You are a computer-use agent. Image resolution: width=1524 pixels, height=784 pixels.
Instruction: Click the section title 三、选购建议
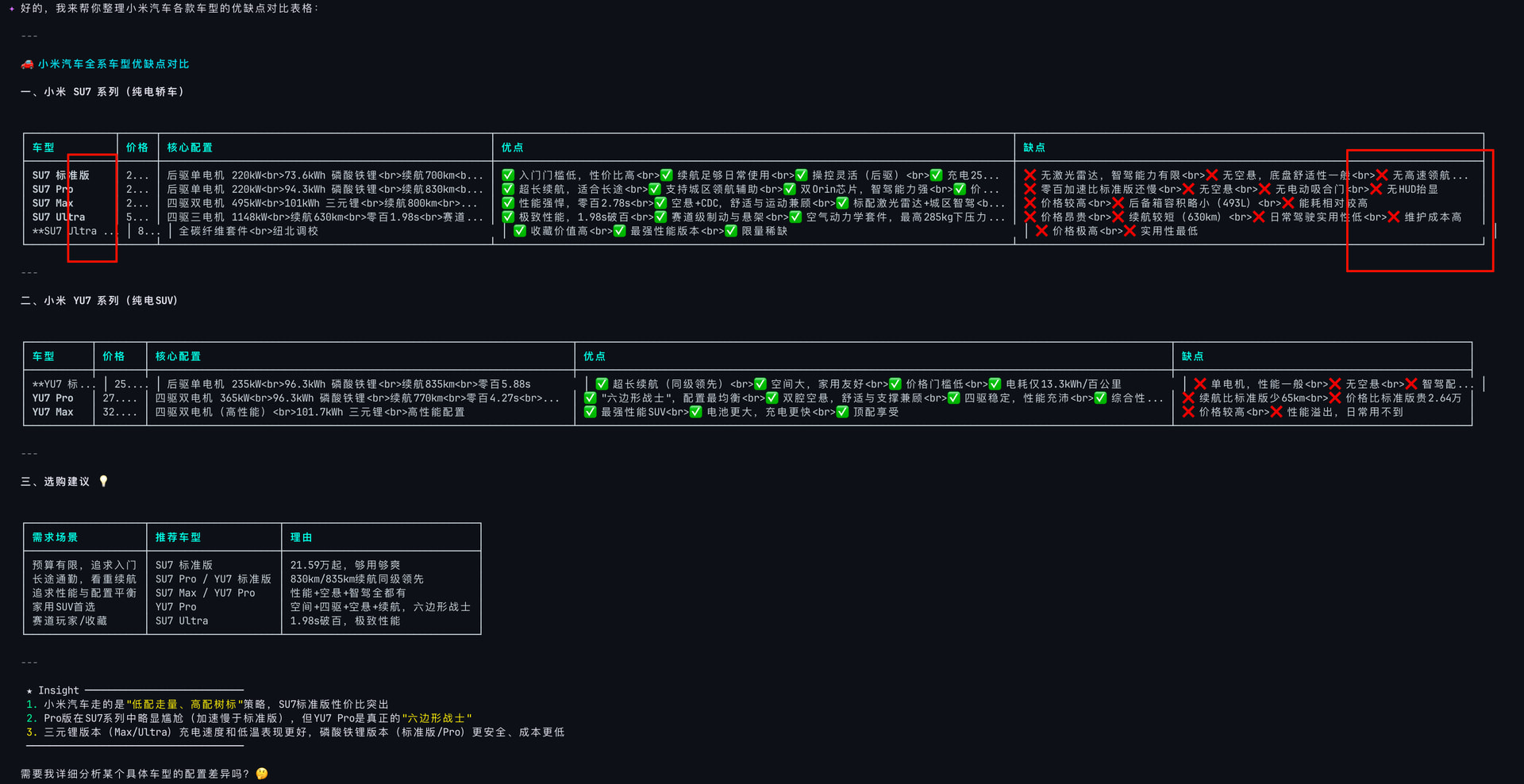coord(56,482)
